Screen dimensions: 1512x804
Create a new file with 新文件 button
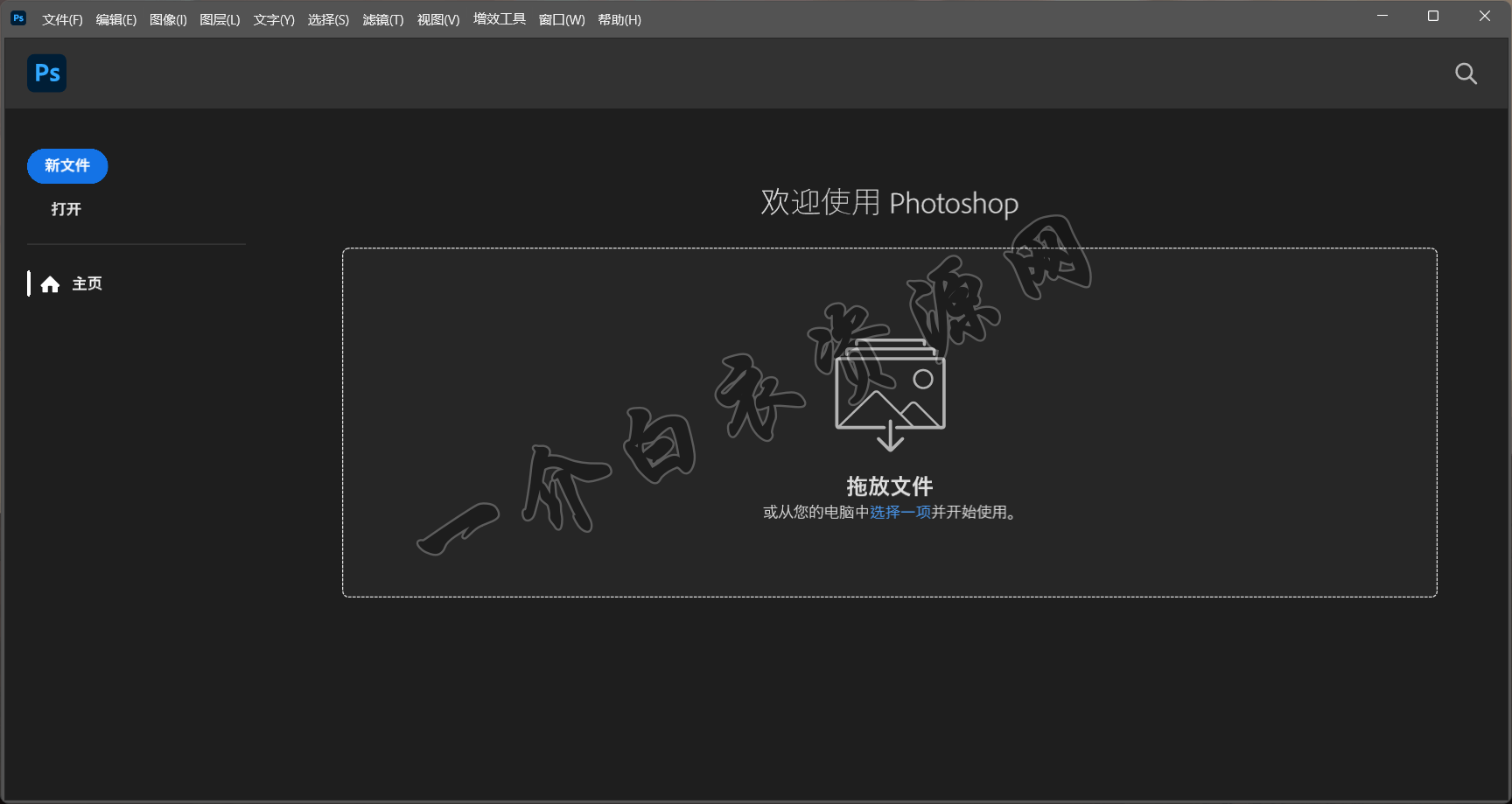point(67,166)
